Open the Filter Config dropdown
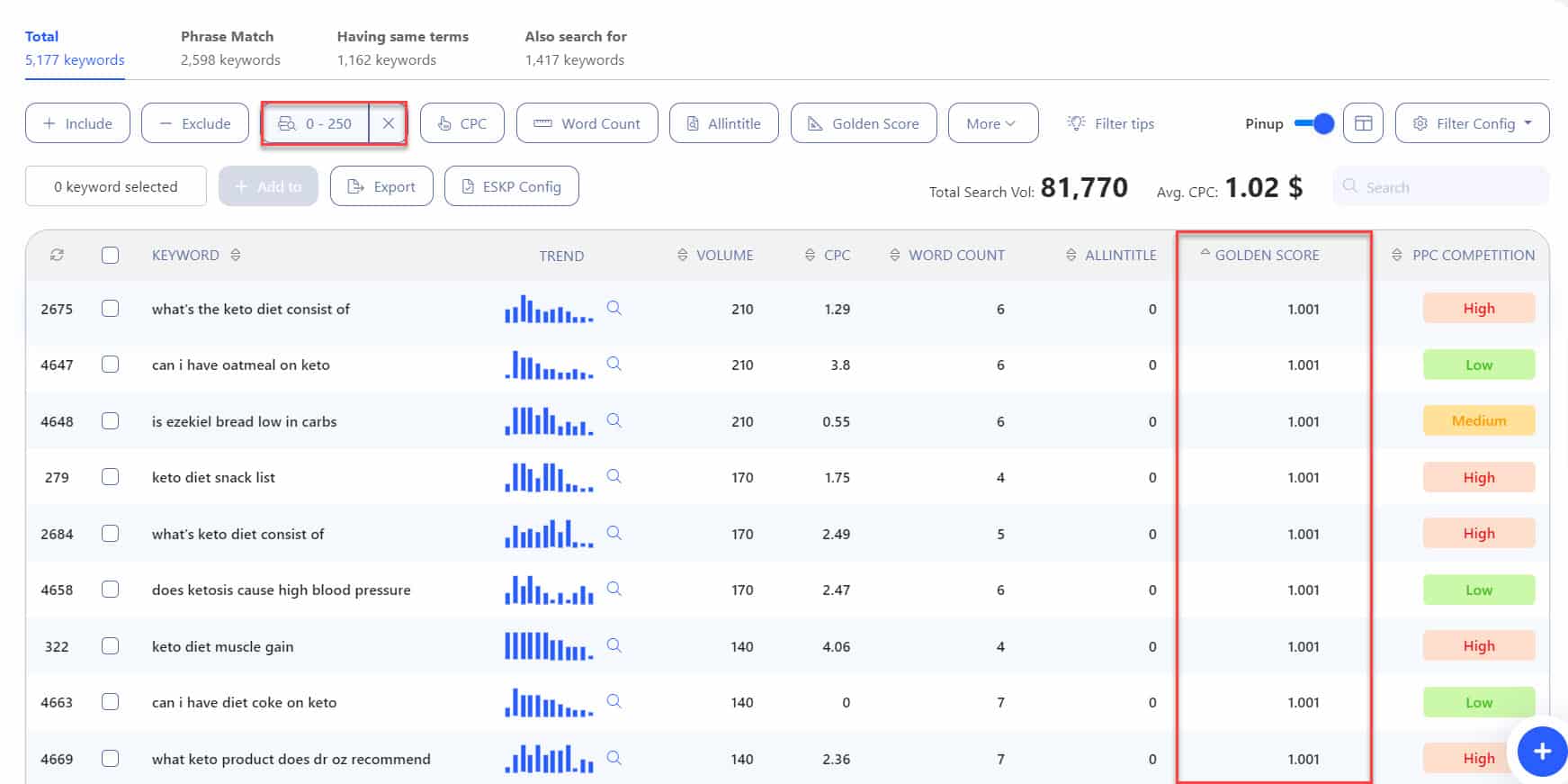Screen dimensions: 1568x784 (x=1472, y=123)
